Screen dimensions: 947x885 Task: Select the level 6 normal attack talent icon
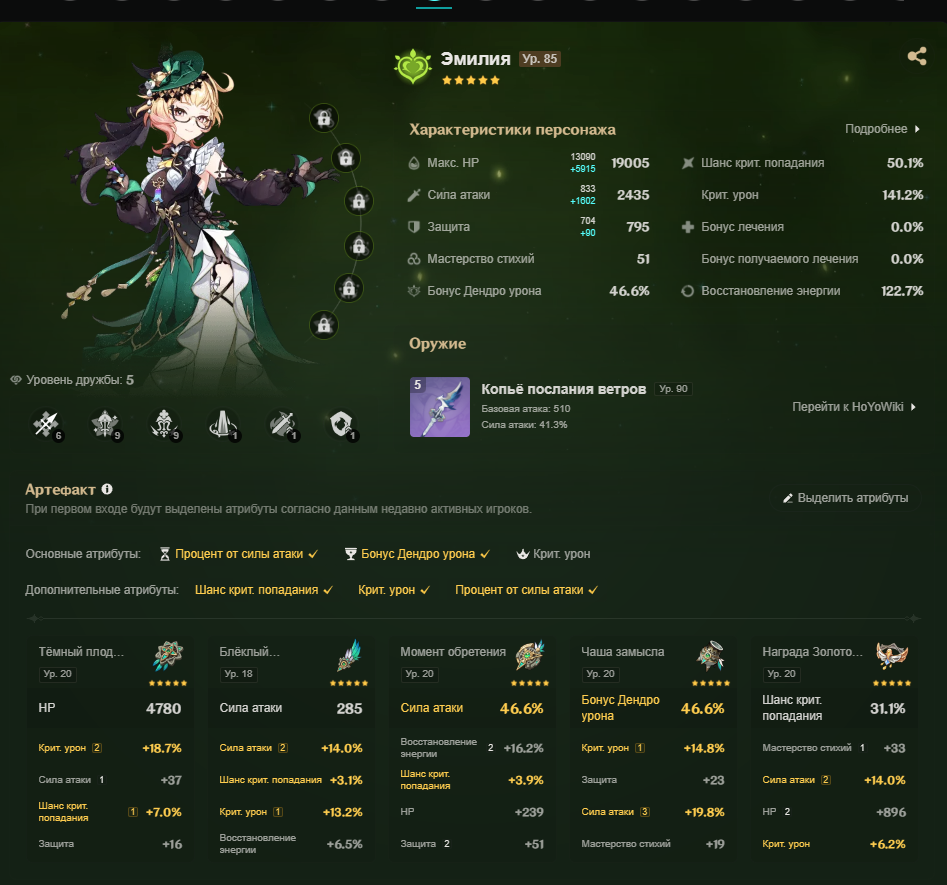click(x=47, y=425)
